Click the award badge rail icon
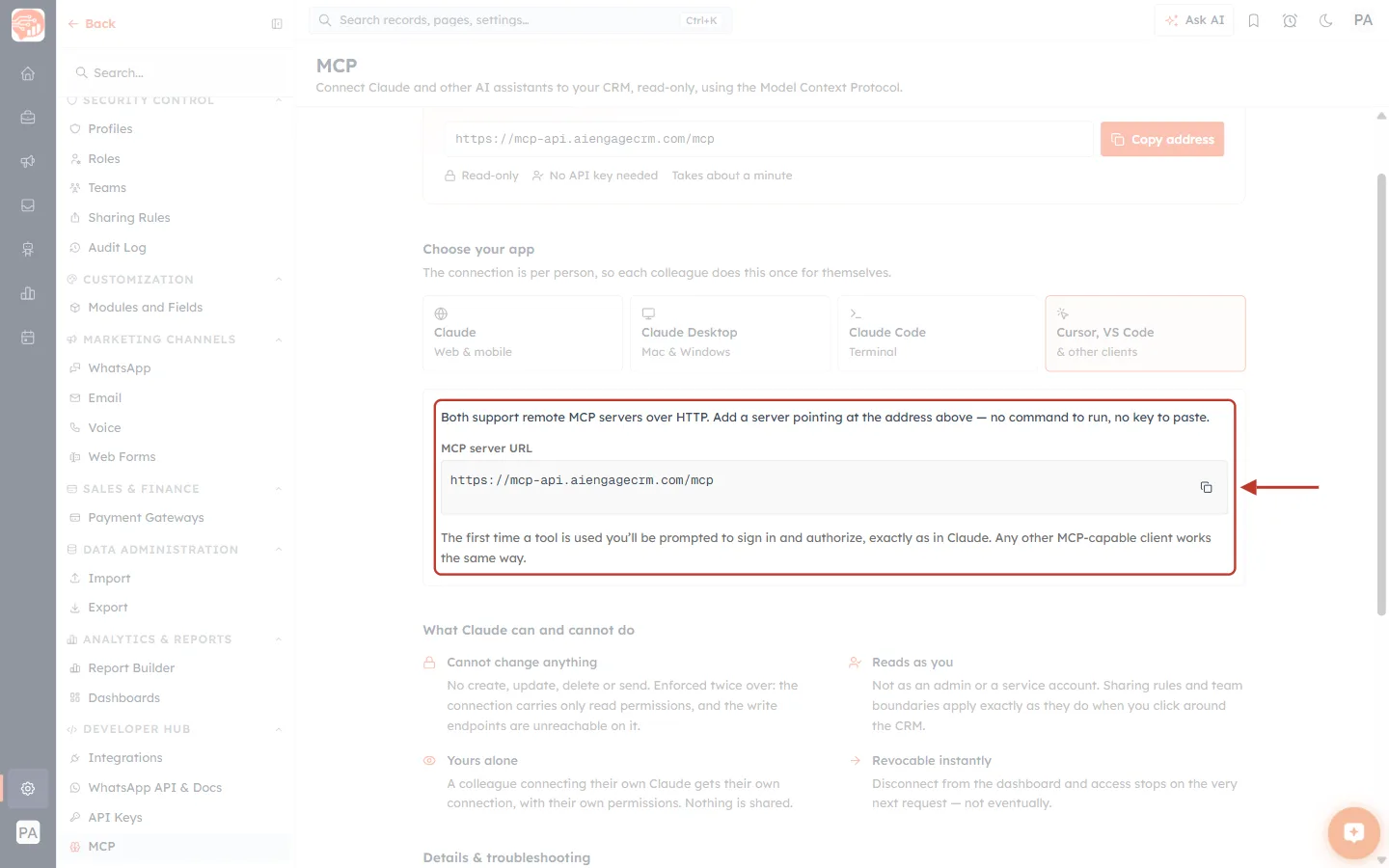 [x=28, y=250]
